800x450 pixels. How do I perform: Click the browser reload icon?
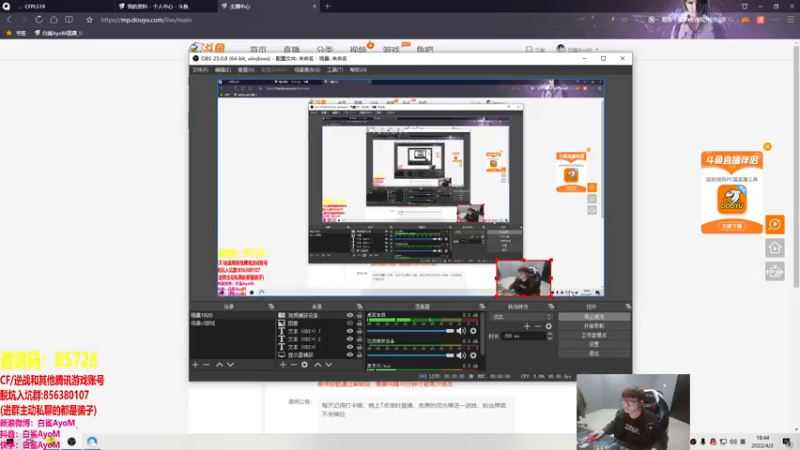point(39,19)
